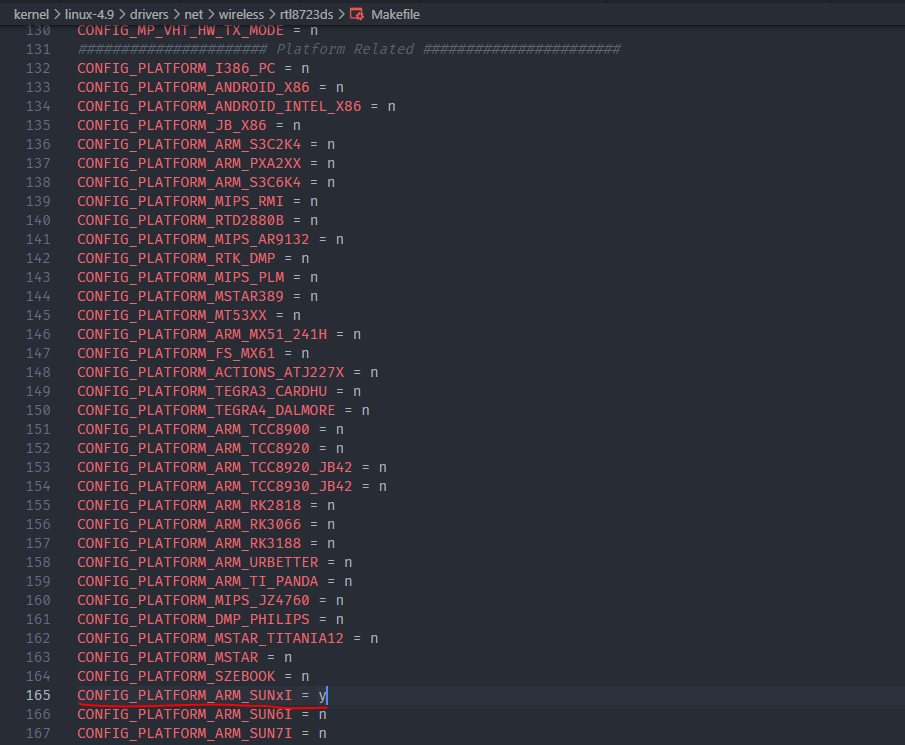
Task: Open the drivers breadcrumb dropdown
Action: (149, 14)
